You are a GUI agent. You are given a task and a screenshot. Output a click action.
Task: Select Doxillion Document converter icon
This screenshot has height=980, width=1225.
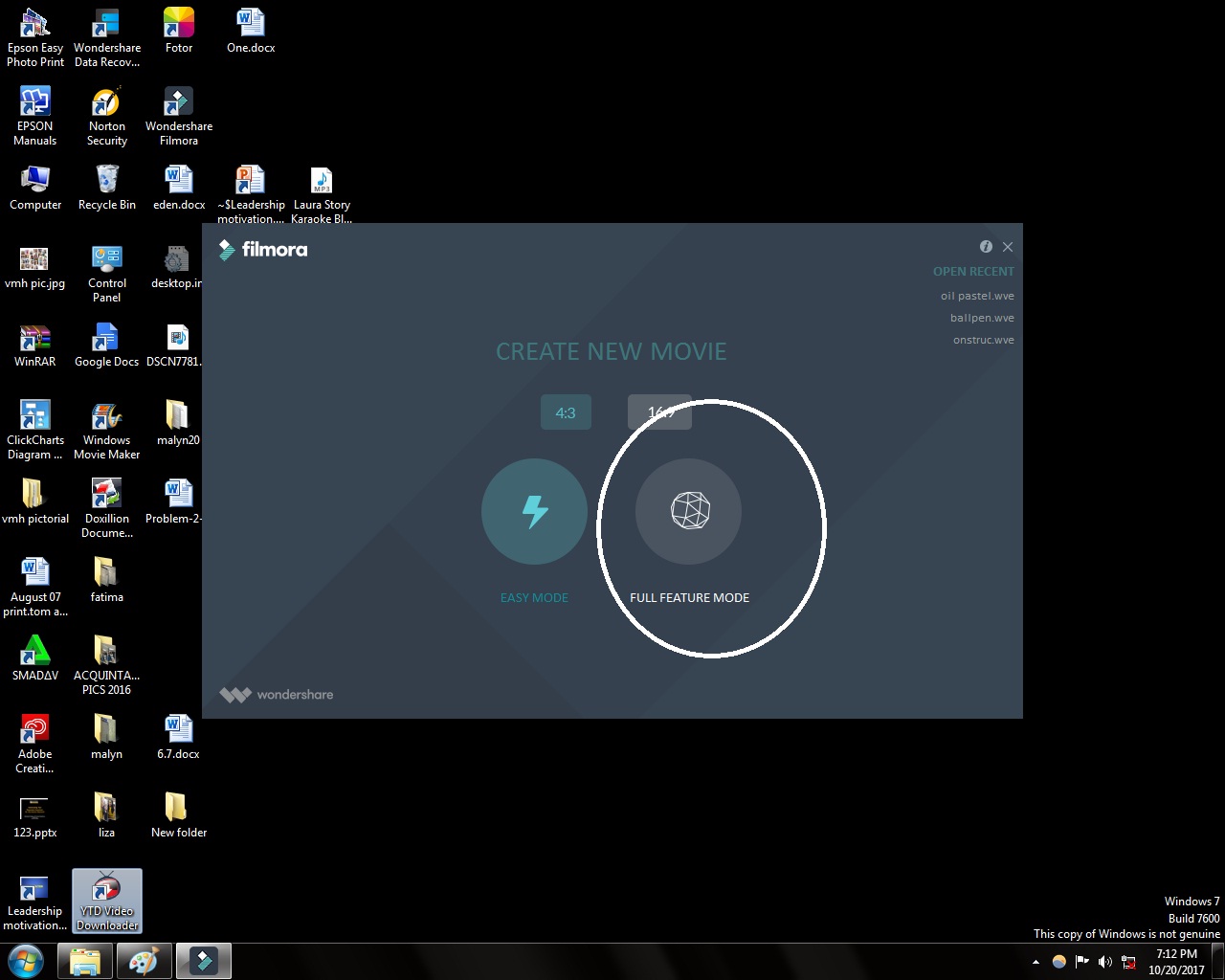(x=107, y=508)
